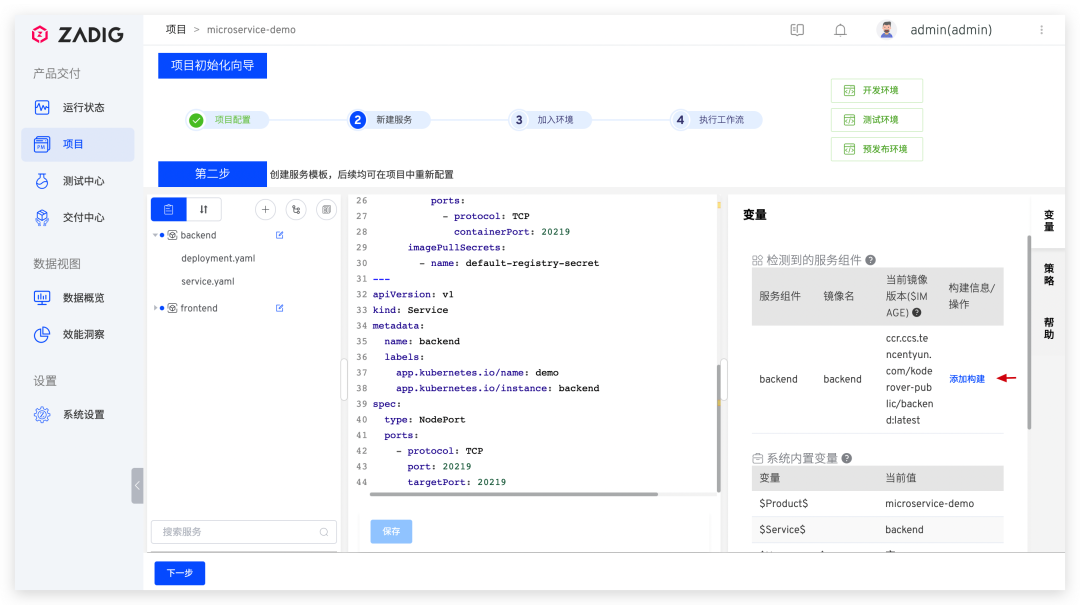Click the repository sync service icon
1080x605 pixels.
(x=296, y=209)
